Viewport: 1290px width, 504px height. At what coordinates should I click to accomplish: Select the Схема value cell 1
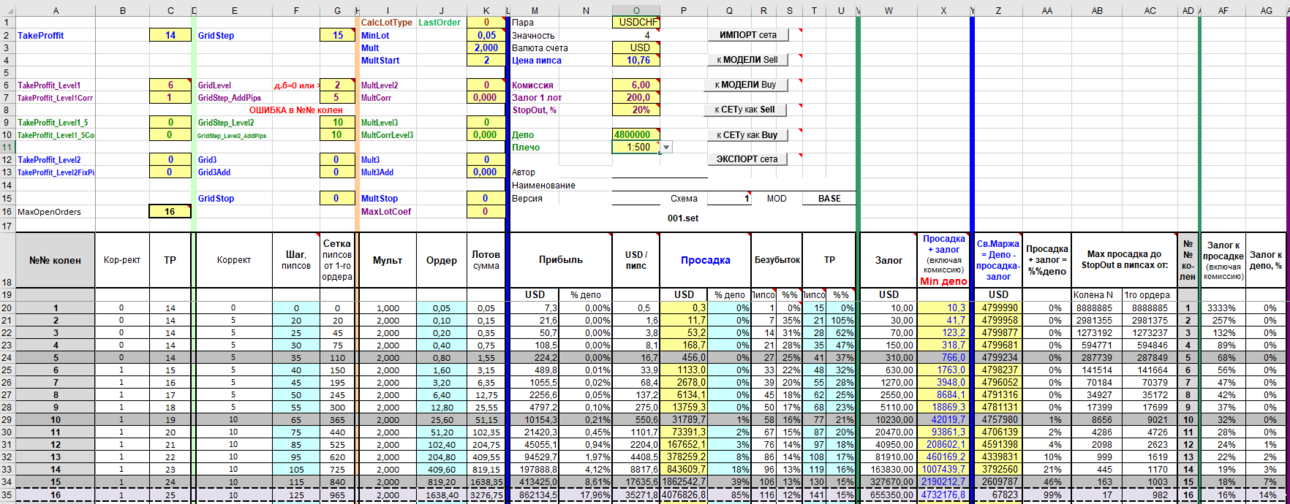[731, 199]
